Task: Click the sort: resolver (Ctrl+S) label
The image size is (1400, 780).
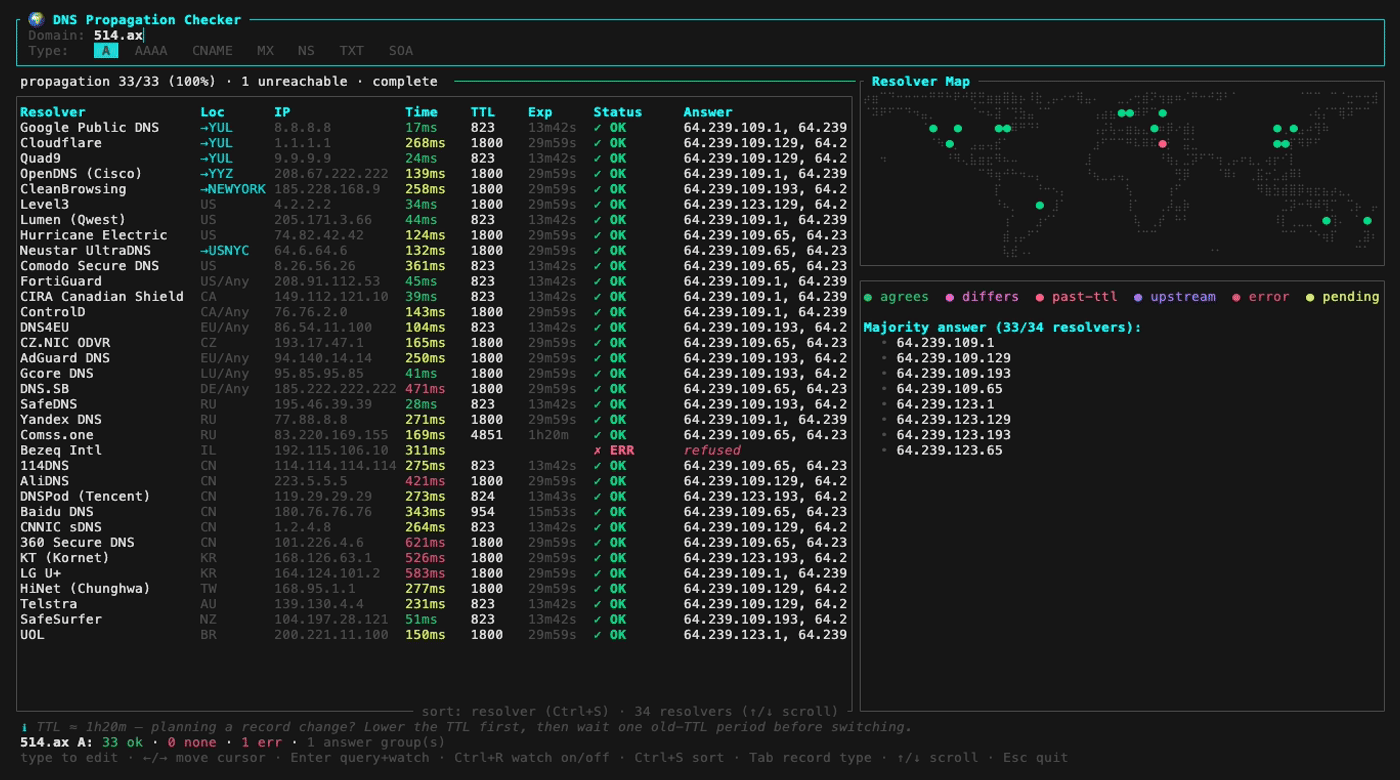Action: coord(515,712)
